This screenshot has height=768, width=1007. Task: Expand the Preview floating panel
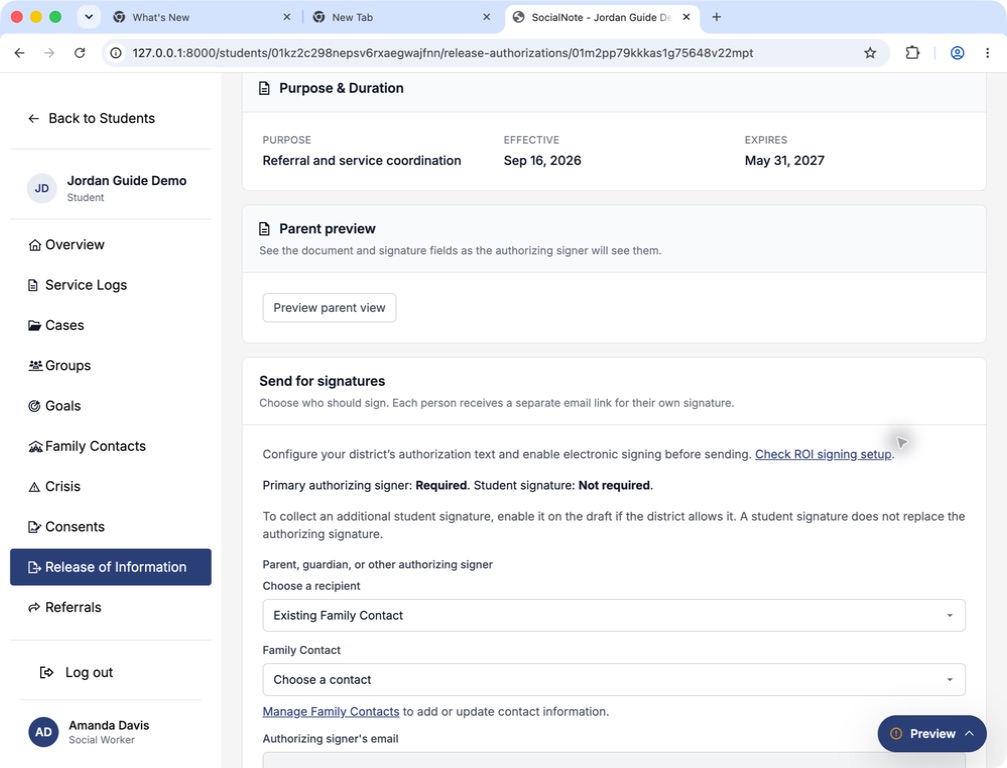[x=932, y=733]
